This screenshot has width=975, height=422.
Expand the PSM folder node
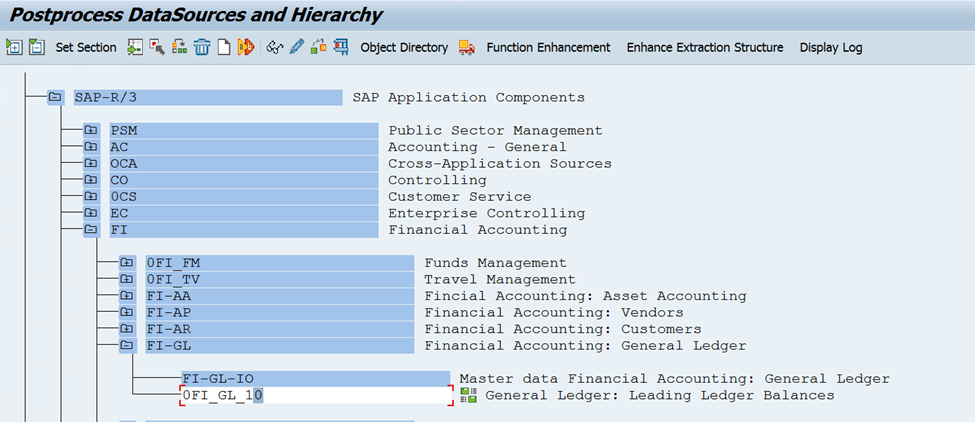[x=91, y=131]
